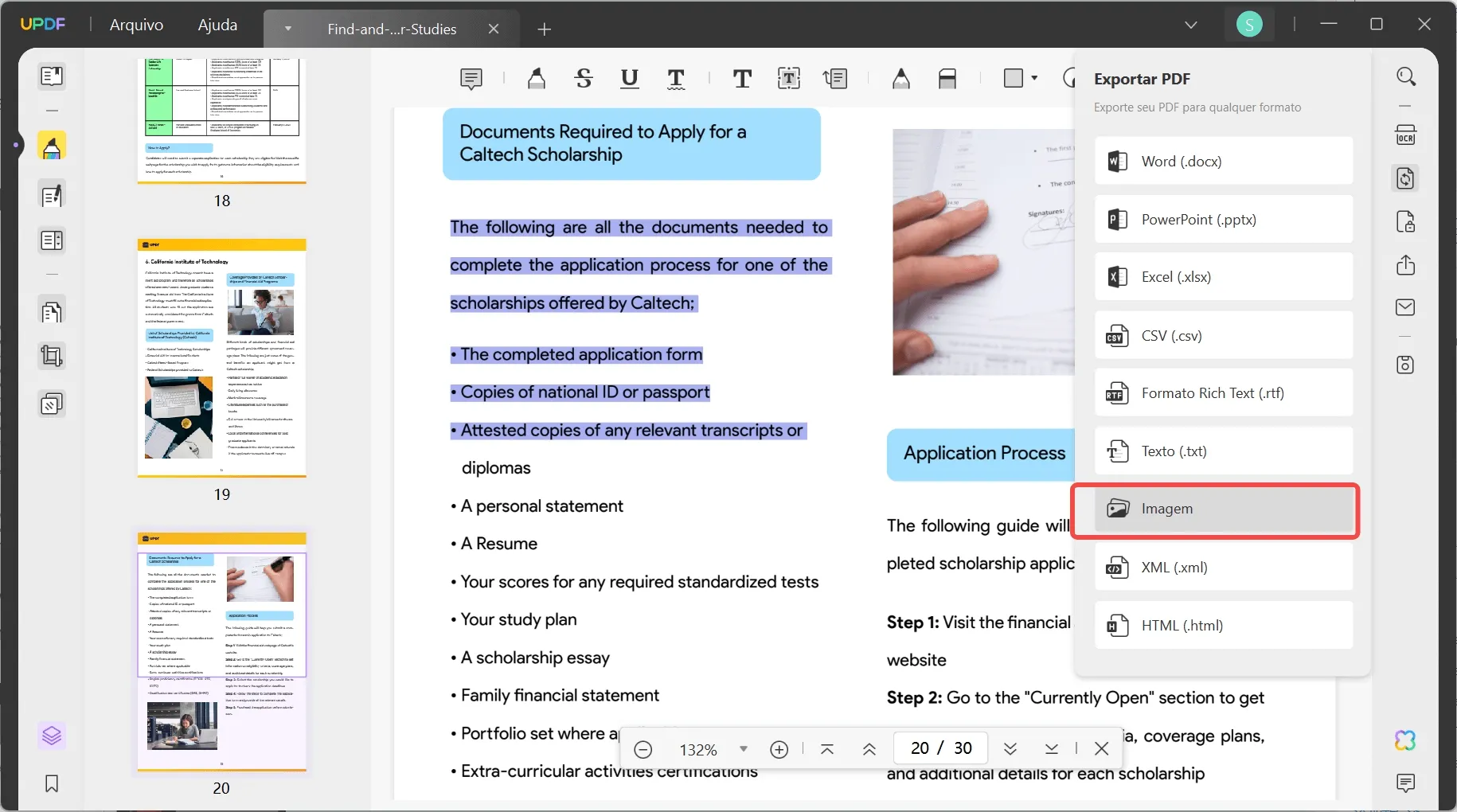This screenshot has width=1457, height=812.
Task: Open the search panel icon
Action: pos(1406,76)
